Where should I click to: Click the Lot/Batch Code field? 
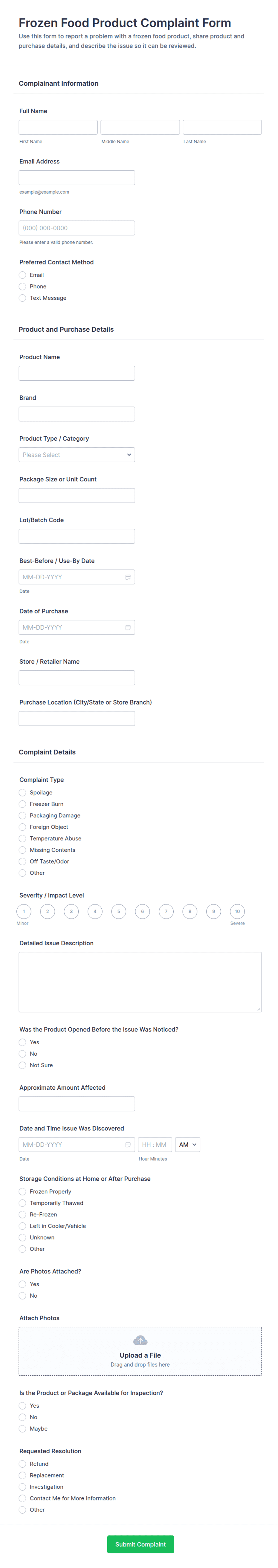coord(77,536)
